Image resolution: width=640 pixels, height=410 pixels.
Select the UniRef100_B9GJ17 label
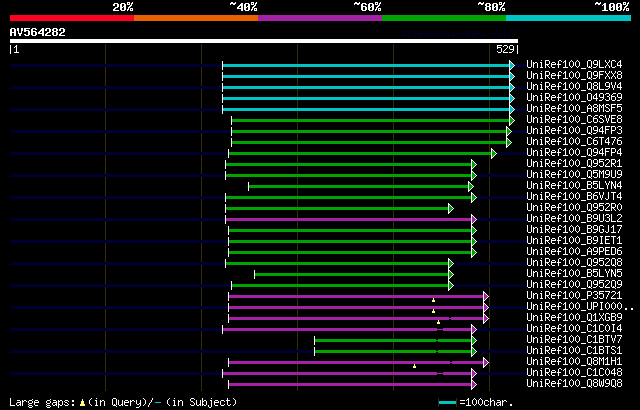[574, 229]
